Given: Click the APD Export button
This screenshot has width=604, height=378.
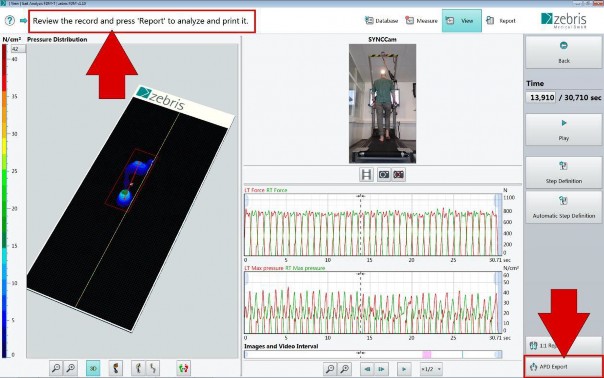Looking at the screenshot, I should [563, 366].
